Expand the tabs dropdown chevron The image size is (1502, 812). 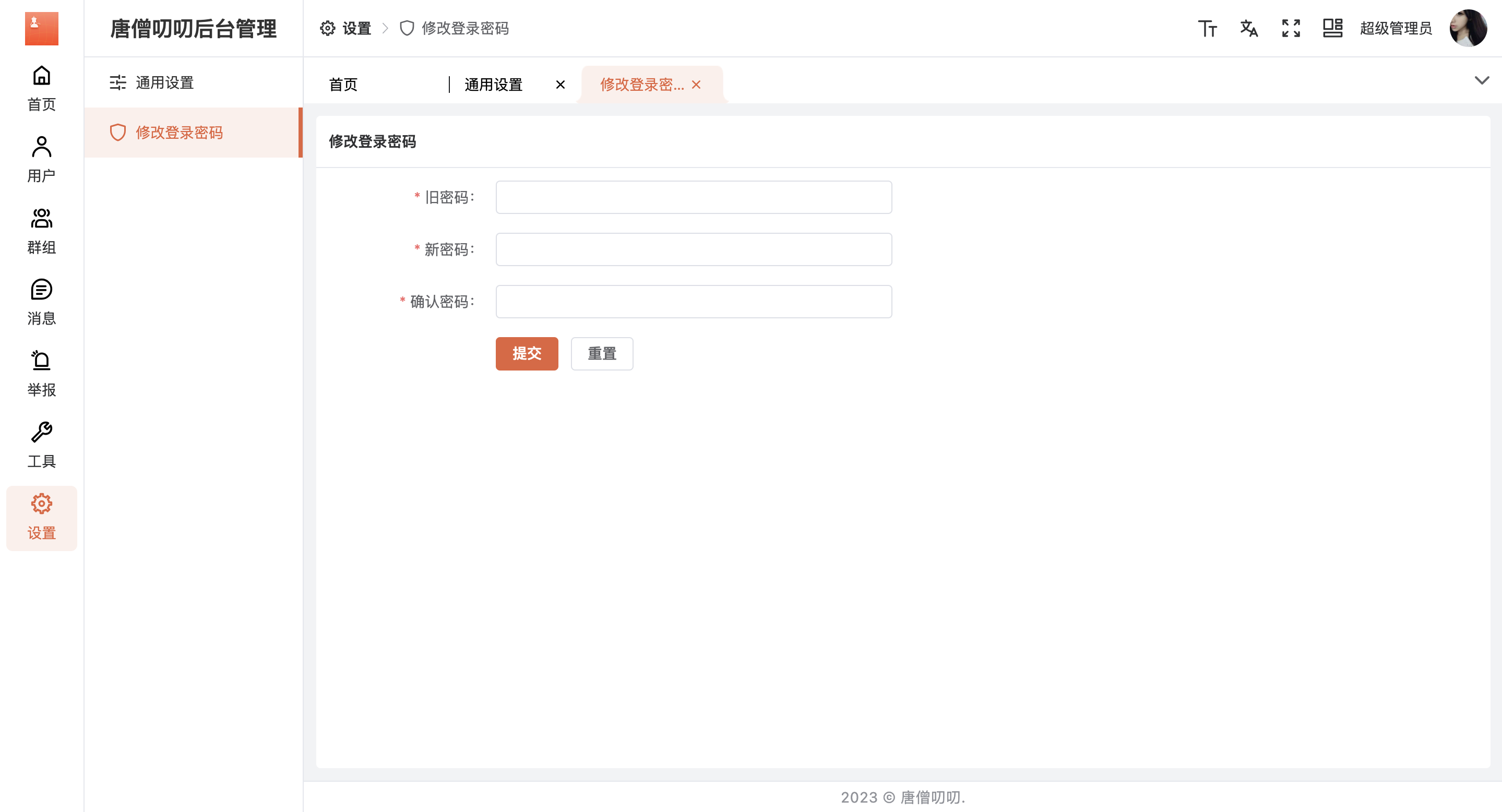(x=1482, y=80)
